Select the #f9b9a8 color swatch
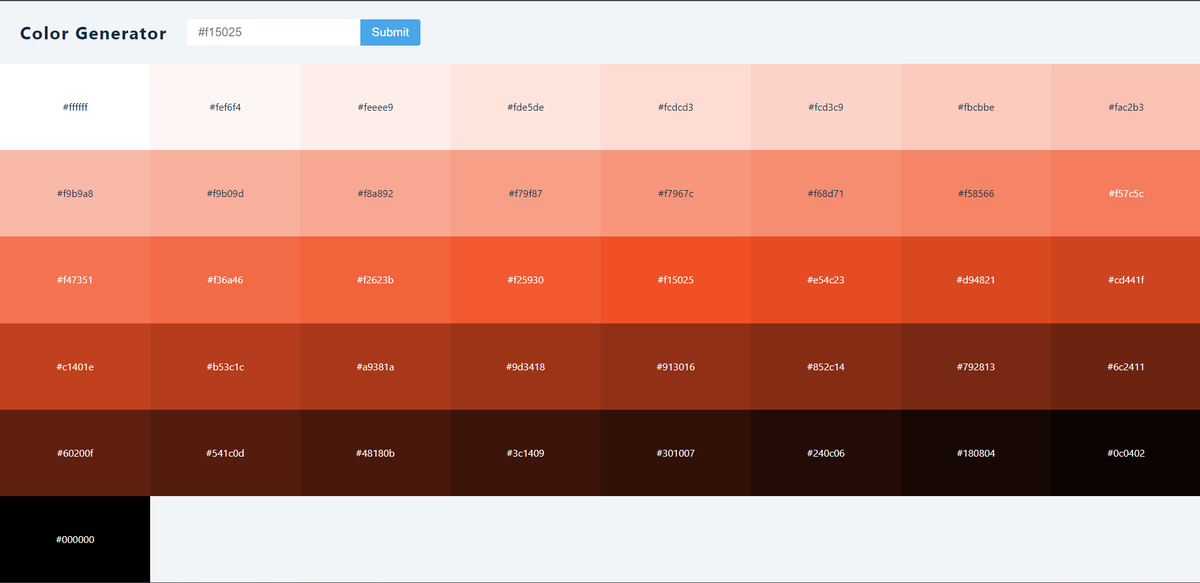This screenshot has height=583, width=1200. [x=75, y=193]
